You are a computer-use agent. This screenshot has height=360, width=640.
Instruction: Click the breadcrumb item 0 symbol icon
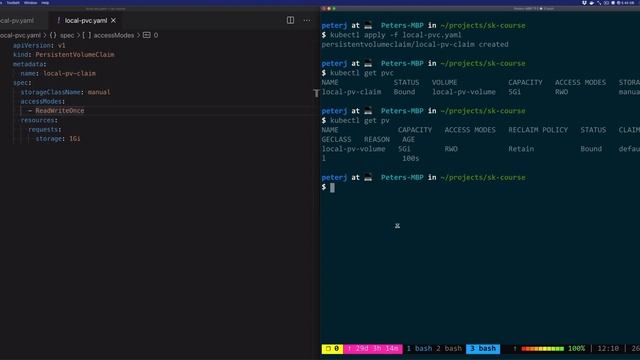[147, 35]
